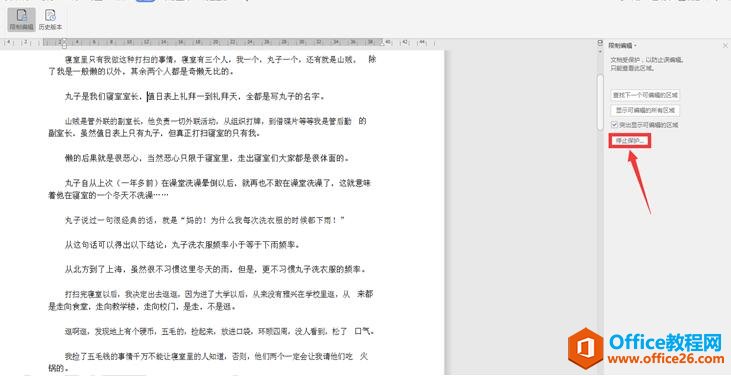Click 查找下一个可编辑的区域 button

pos(645,95)
